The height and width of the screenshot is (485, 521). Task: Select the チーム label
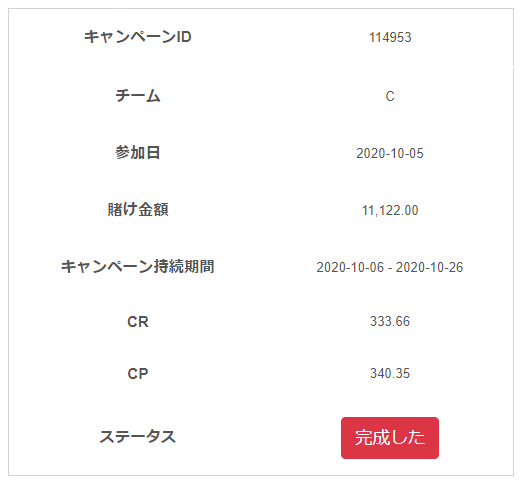pyautogui.click(x=138, y=96)
